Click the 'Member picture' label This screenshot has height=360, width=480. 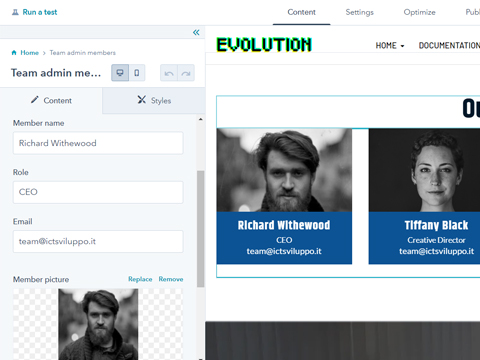(x=41, y=279)
